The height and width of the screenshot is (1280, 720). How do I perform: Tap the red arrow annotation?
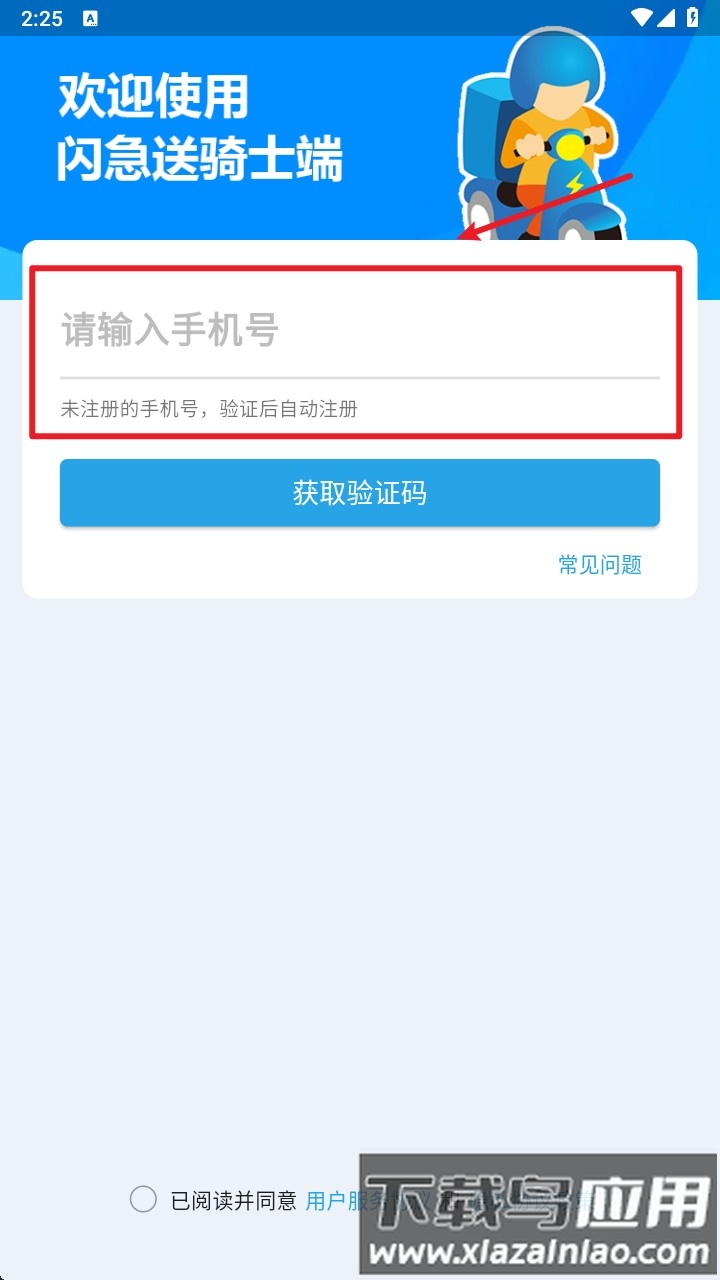(546, 207)
